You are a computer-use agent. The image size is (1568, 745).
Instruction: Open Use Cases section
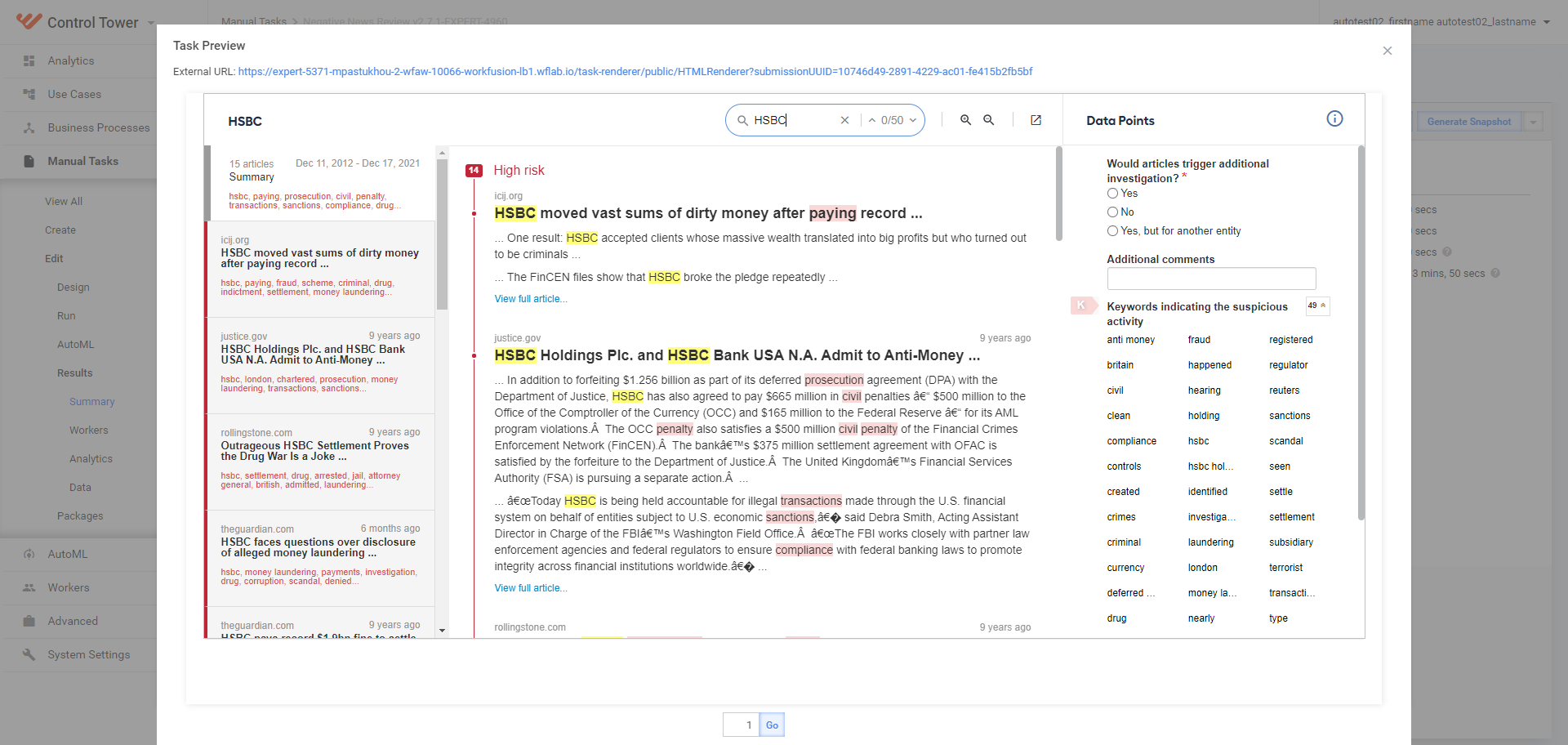click(74, 94)
